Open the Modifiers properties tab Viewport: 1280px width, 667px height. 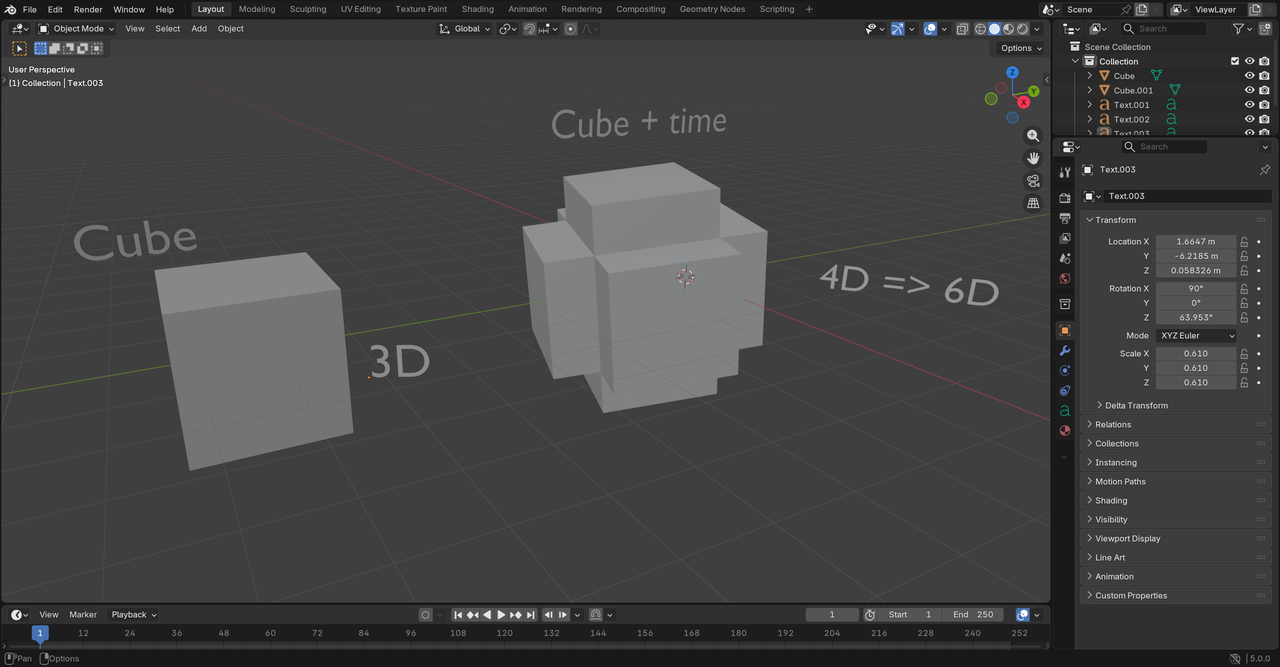(x=1065, y=350)
